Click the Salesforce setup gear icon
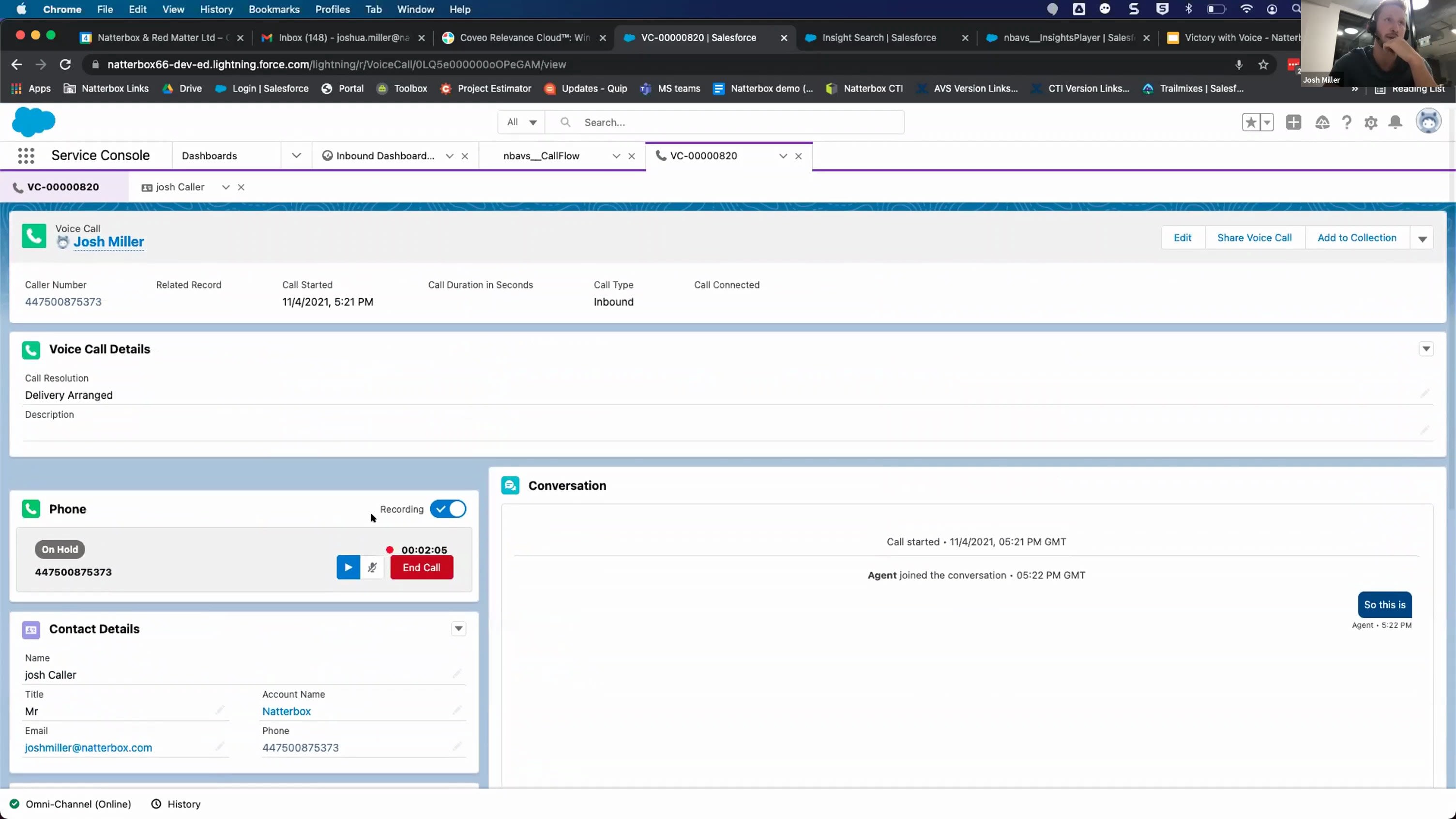 1371,122
